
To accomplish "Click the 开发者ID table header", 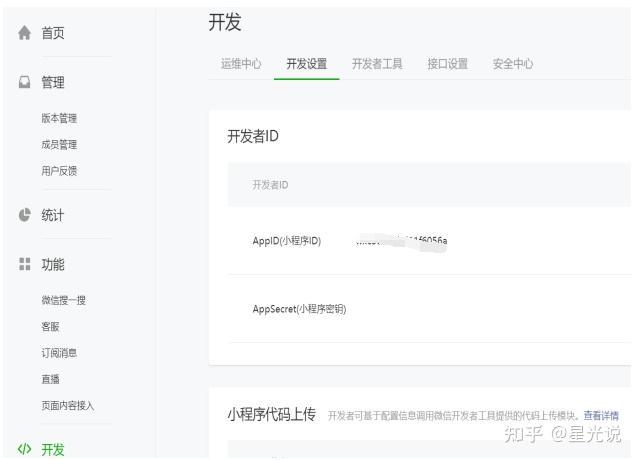I will (271, 185).
